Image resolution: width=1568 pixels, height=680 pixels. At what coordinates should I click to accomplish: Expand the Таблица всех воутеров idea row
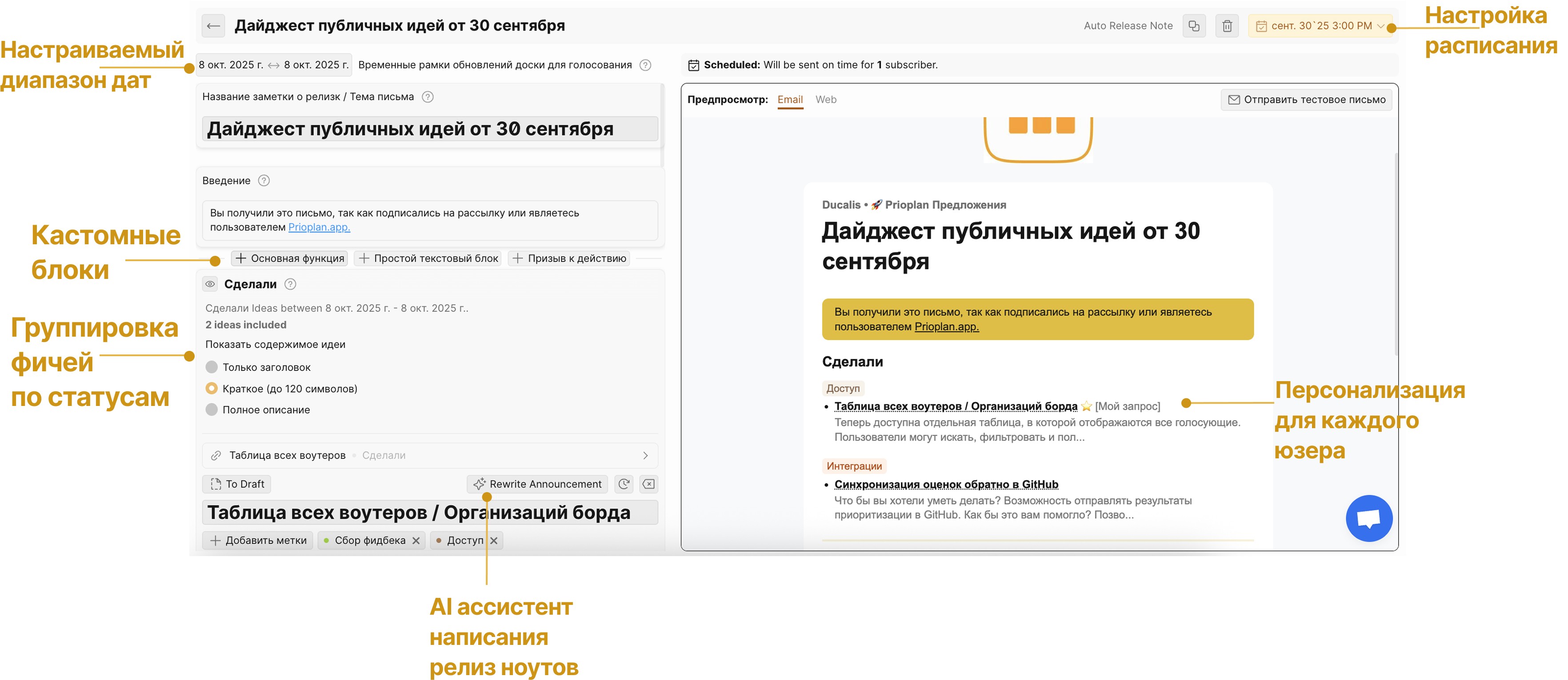point(645,456)
